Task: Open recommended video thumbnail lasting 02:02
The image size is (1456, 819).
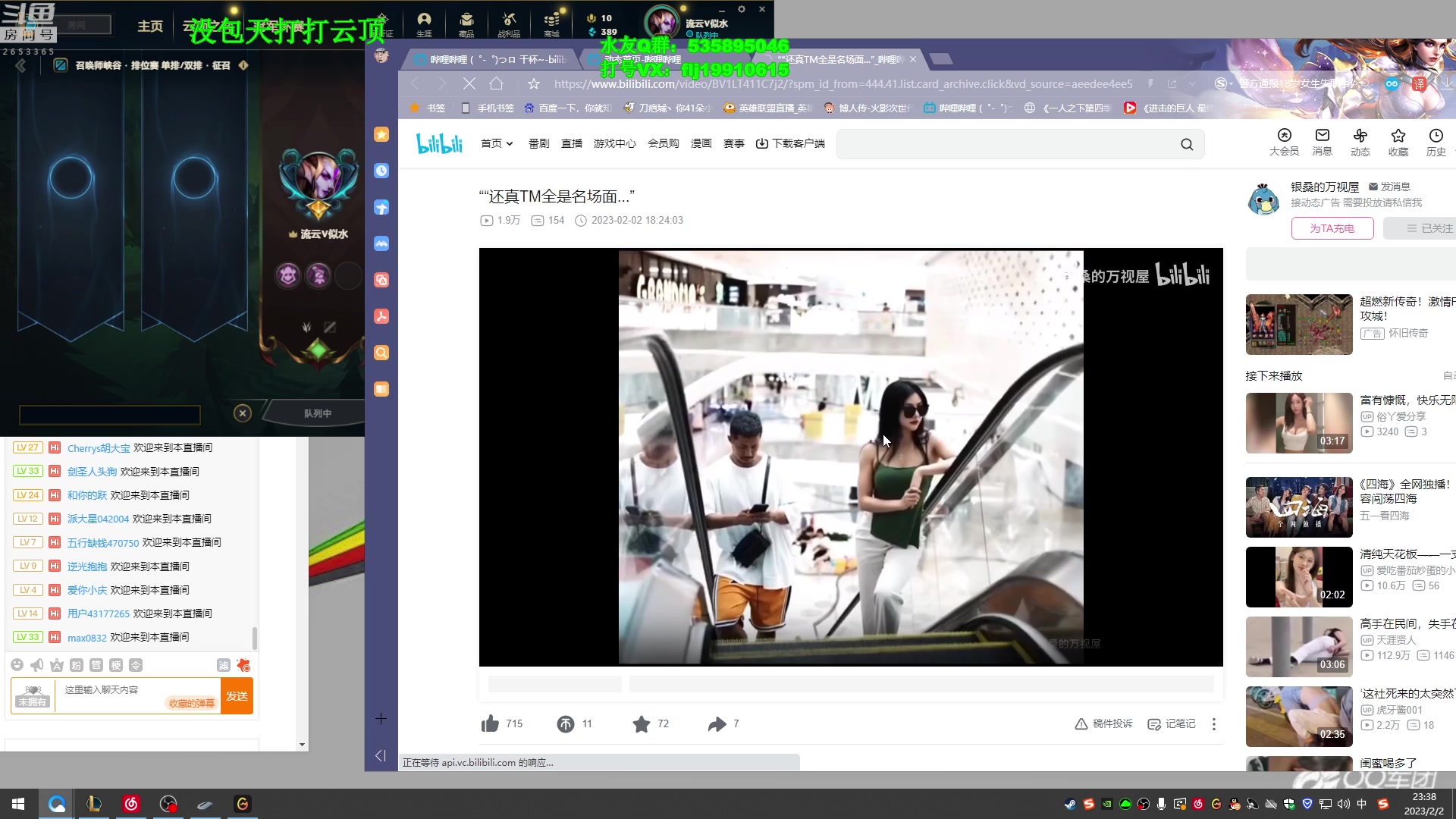Action: pos(1299,577)
